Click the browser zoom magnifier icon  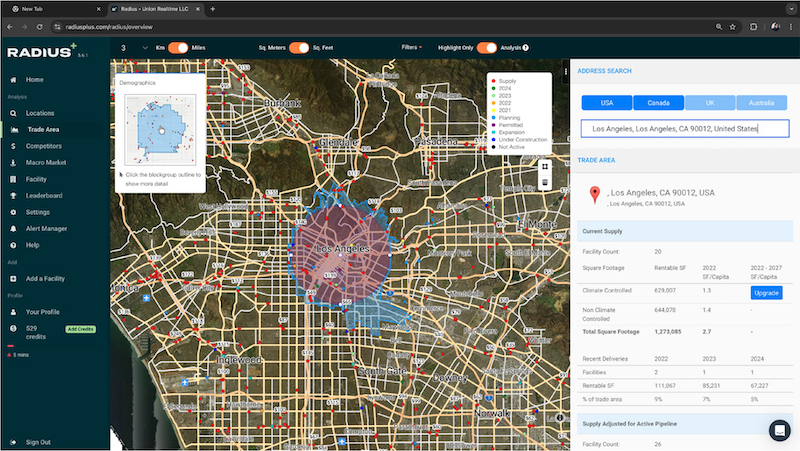point(719,27)
